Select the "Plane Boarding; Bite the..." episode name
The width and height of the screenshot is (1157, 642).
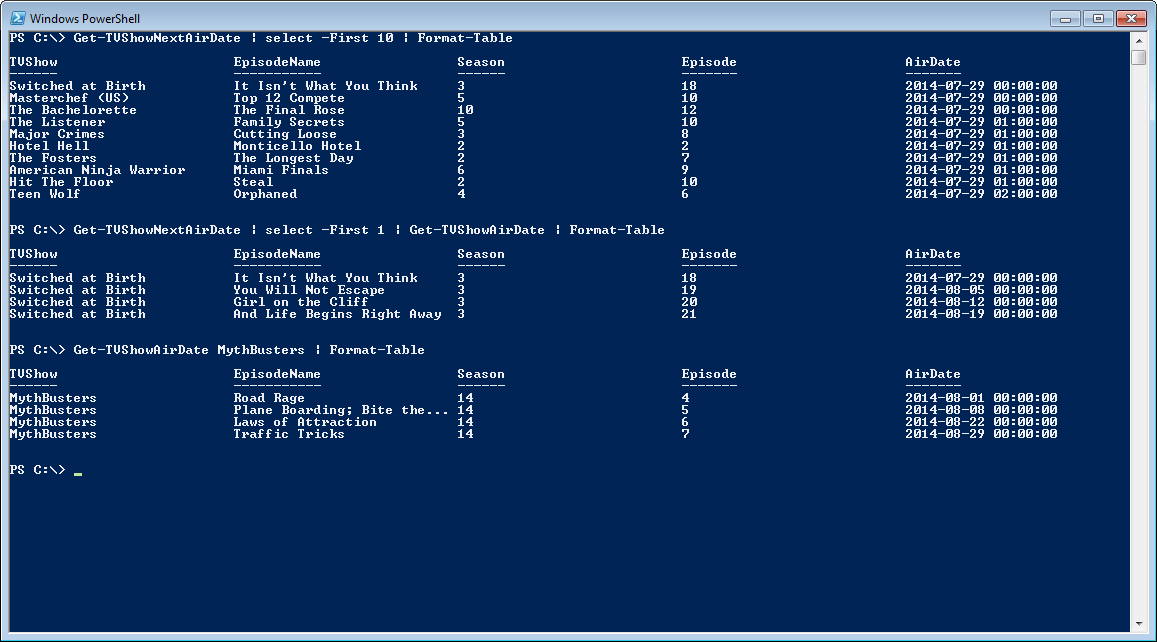pos(341,410)
